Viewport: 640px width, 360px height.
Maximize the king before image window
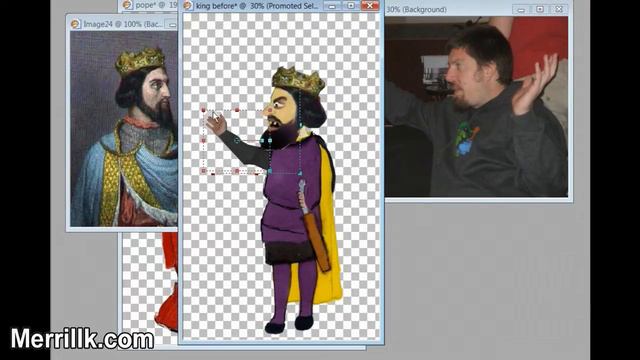(x=350, y=6)
